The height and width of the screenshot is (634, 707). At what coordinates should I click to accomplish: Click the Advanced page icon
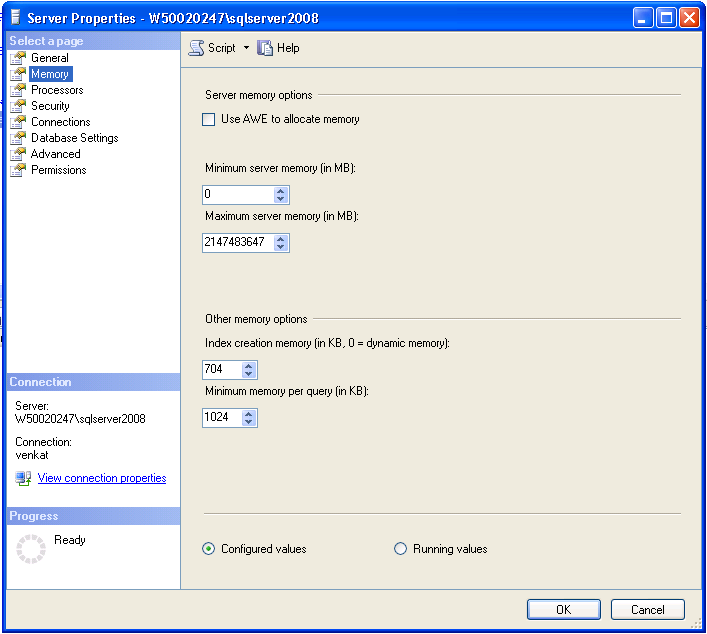(18, 154)
